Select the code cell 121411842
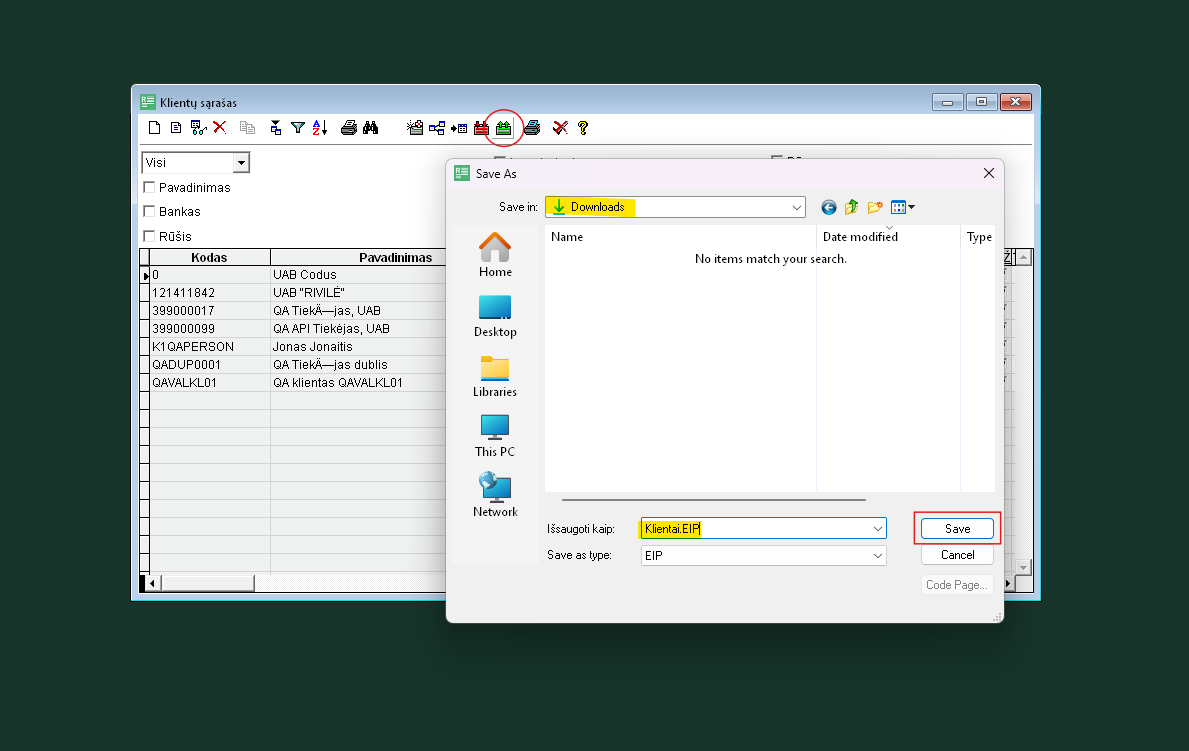The width and height of the screenshot is (1189, 751). click(x=209, y=293)
